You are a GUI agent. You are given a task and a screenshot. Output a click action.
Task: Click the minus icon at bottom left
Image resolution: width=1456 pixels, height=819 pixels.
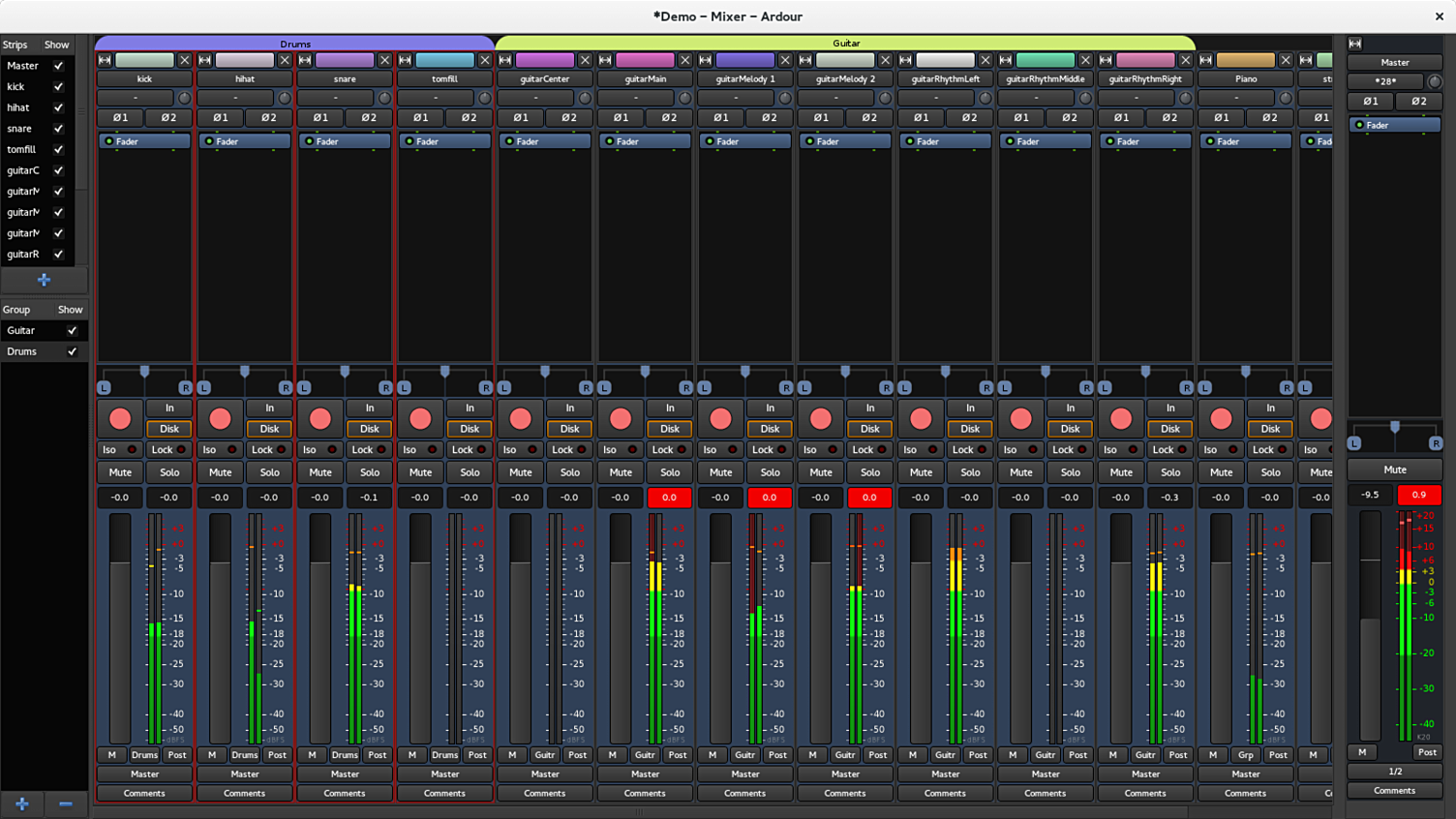pos(66,804)
